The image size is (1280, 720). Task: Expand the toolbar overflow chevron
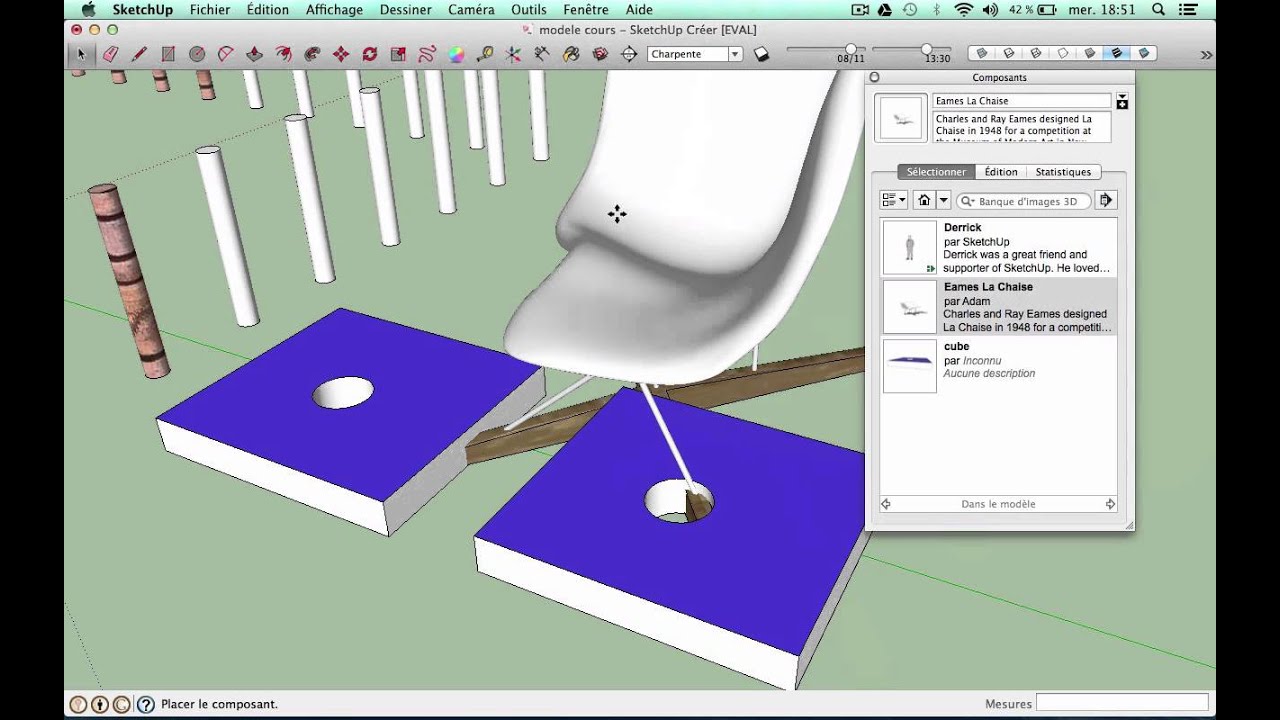click(x=1207, y=55)
